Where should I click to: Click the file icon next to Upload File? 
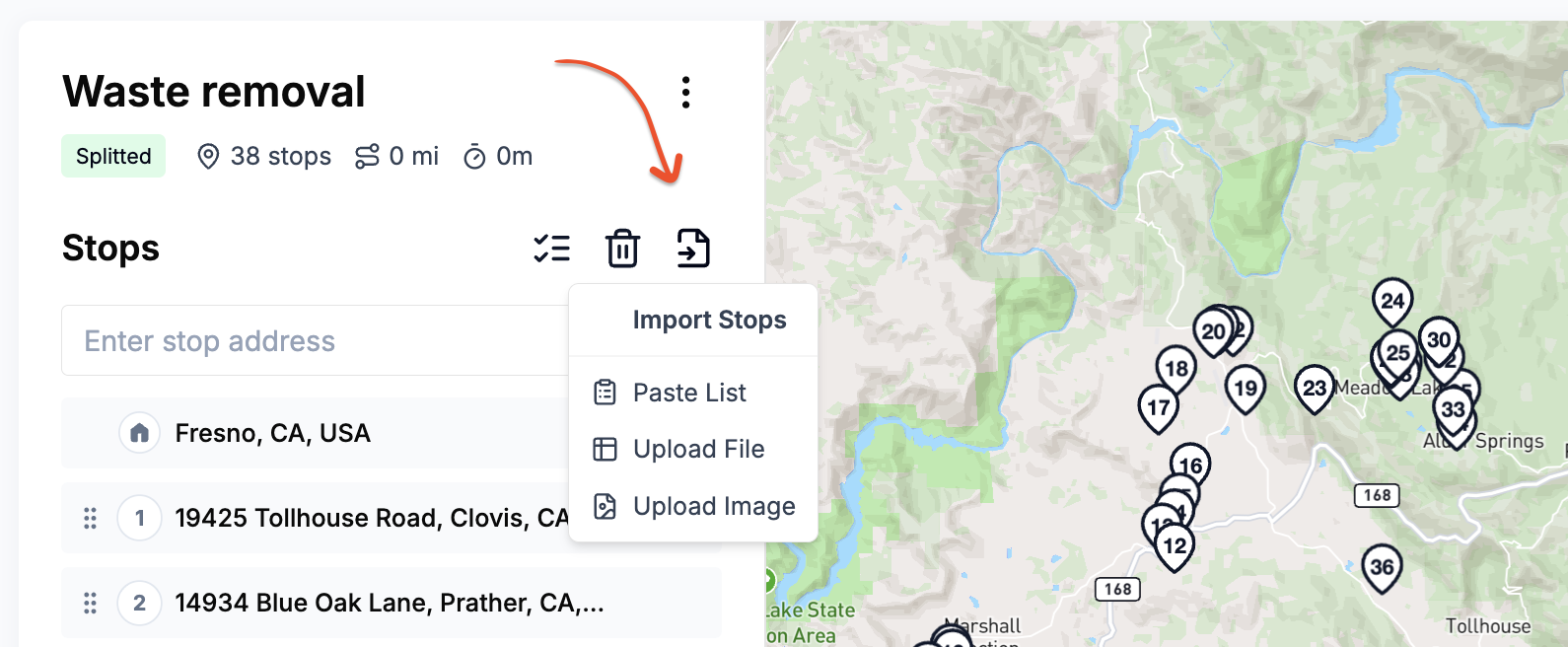coord(604,449)
